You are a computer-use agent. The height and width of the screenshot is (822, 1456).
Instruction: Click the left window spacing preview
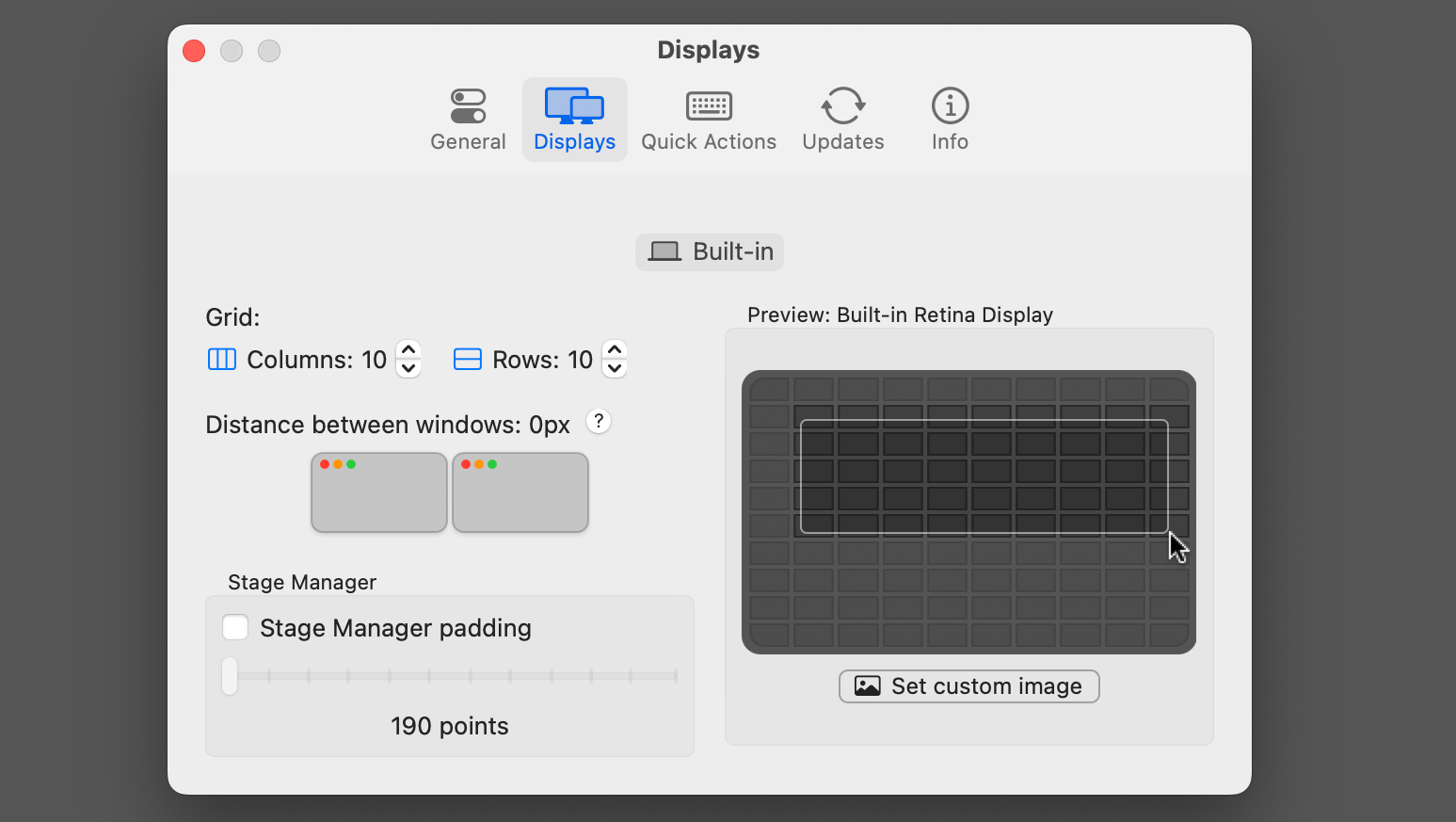click(379, 492)
